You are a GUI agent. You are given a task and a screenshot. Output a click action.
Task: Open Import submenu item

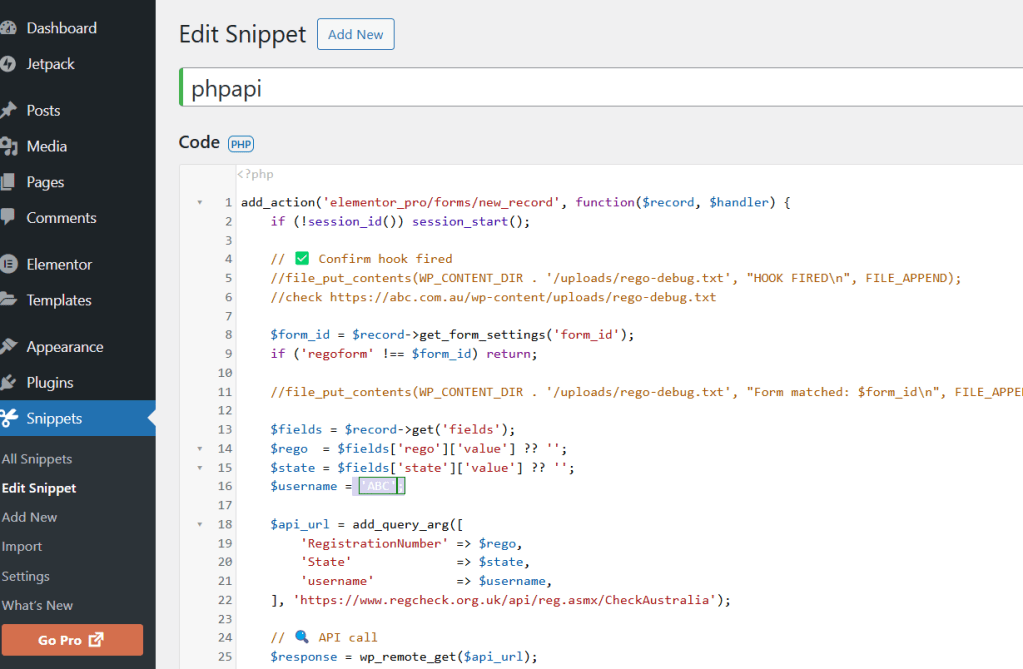coord(22,547)
